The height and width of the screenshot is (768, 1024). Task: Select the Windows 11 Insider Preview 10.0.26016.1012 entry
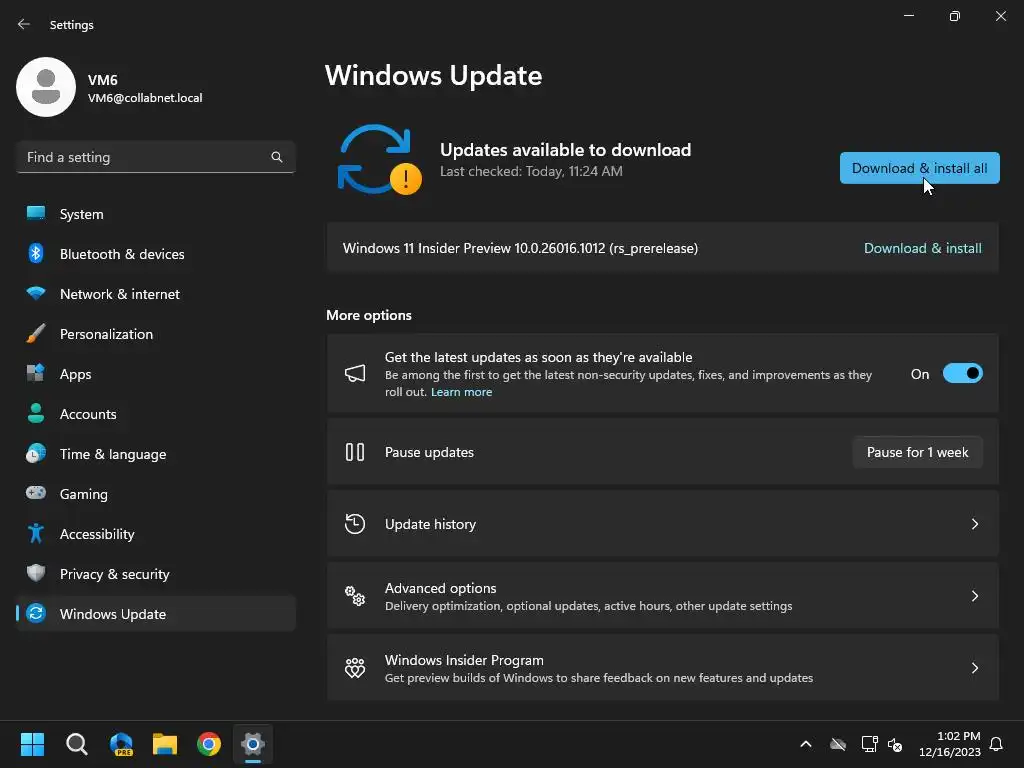[x=663, y=248]
